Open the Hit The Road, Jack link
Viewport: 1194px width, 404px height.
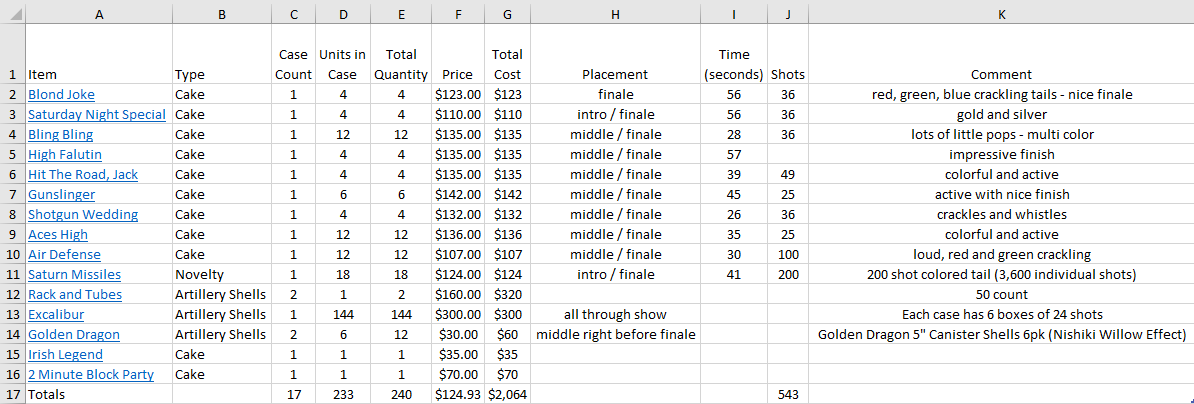pyautogui.click(x=83, y=175)
